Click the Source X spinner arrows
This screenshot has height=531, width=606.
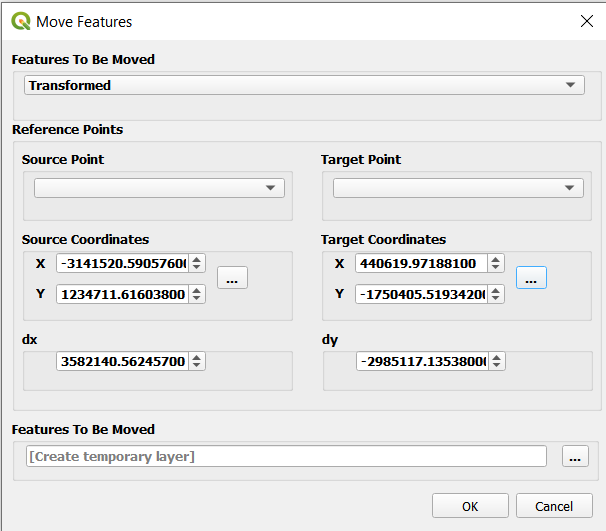click(x=198, y=264)
